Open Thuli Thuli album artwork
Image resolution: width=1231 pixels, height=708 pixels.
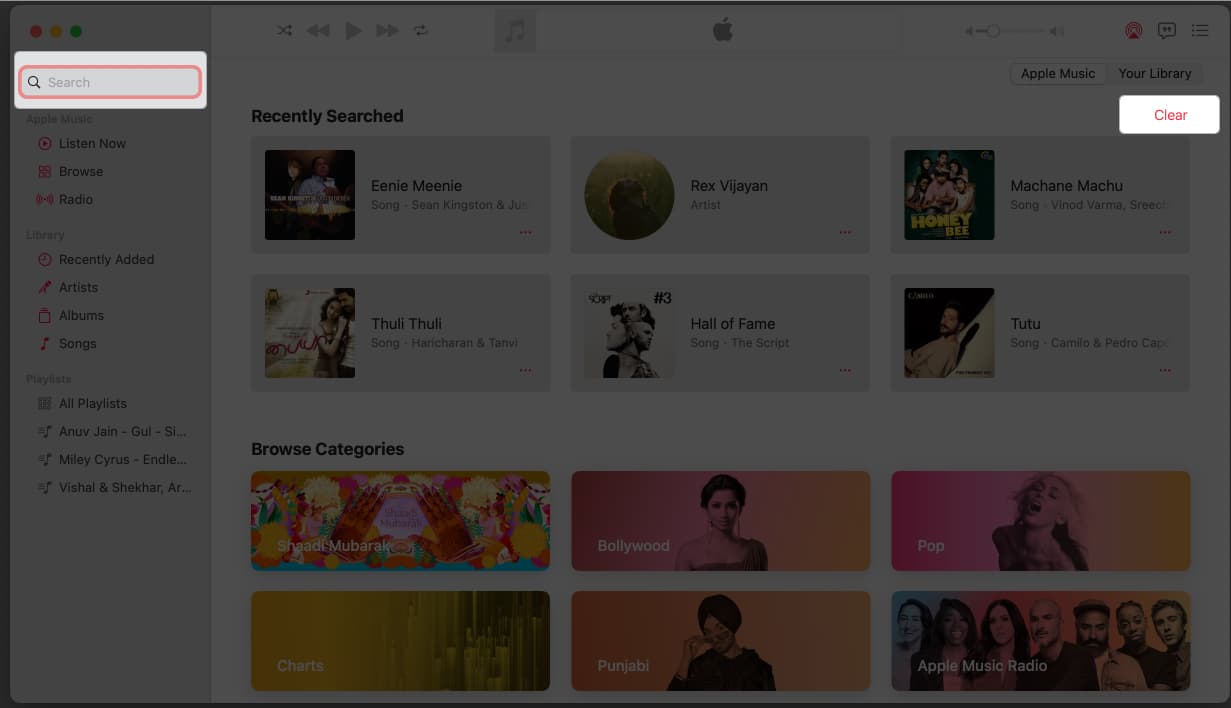[310, 333]
